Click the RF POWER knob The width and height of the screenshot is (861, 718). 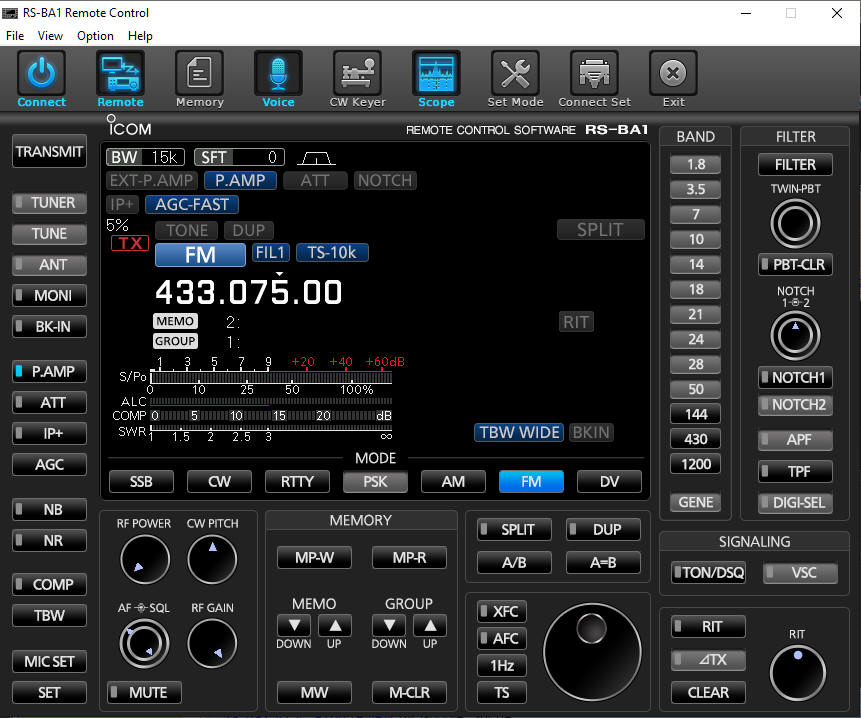coord(145,560)
